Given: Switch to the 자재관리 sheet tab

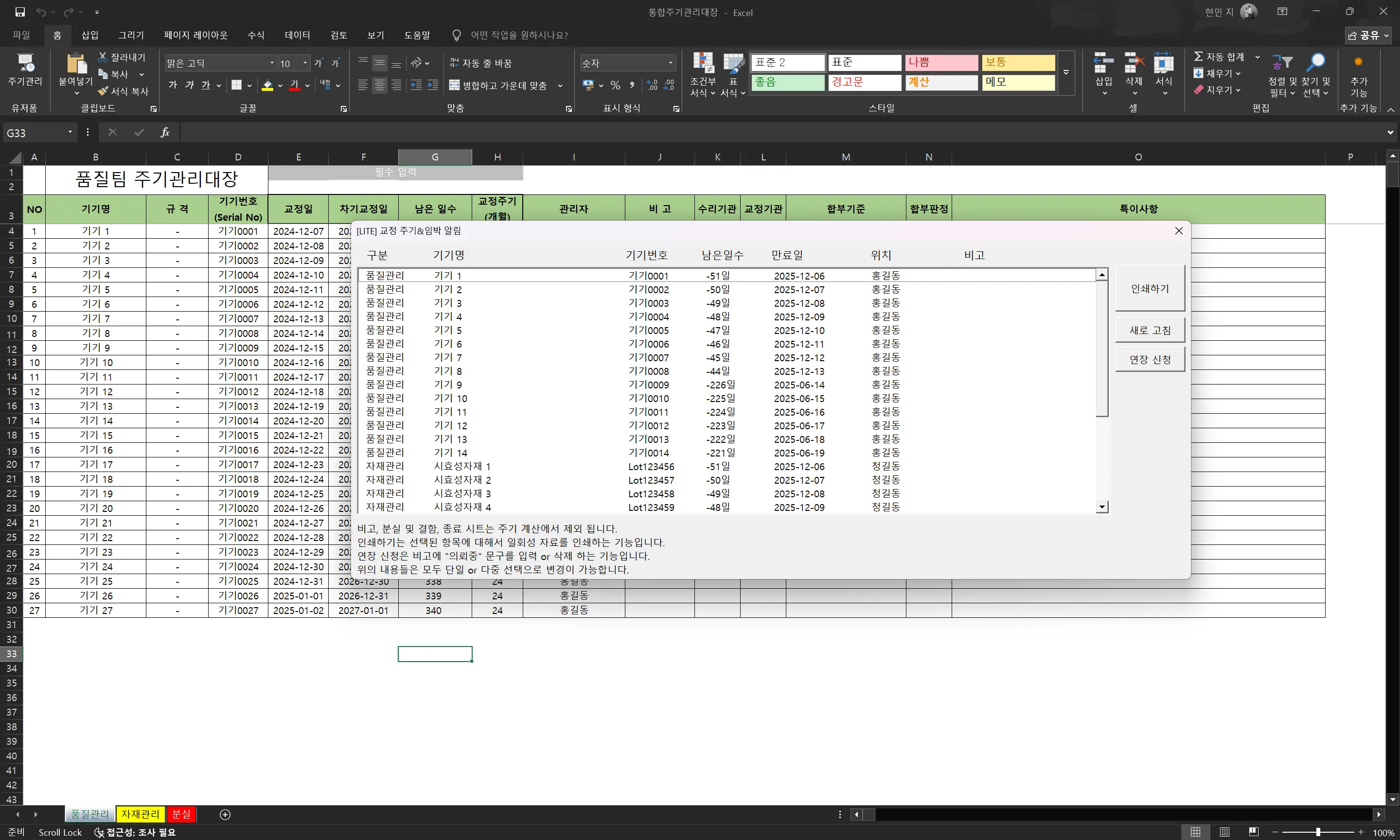Looking at the screenshot, I should click(141, 814).
